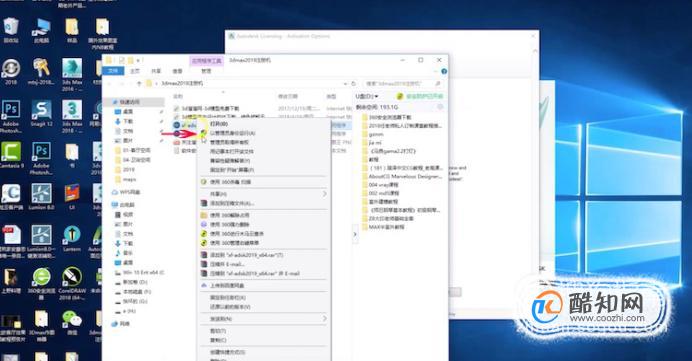The height and width of the screenshot is (361, 692).
Task: Expand the Send to submenu arrow
Action: (x=324, y=319)
